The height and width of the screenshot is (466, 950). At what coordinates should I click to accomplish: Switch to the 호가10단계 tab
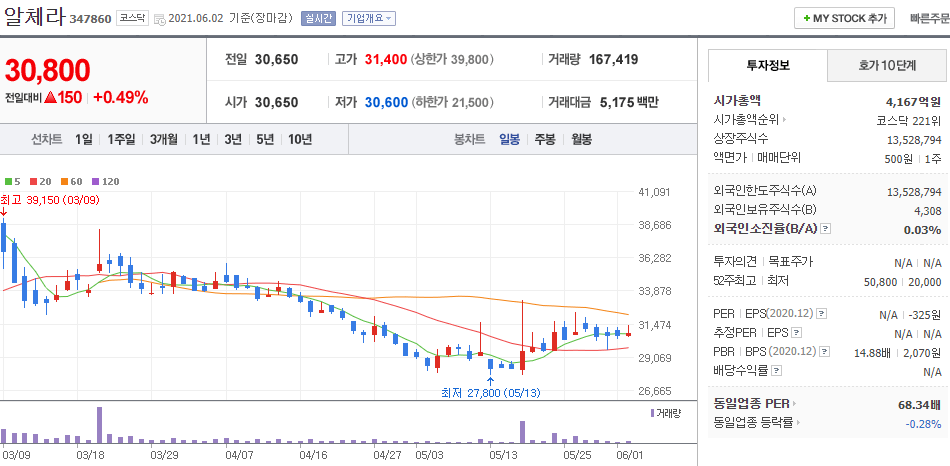click(887, 65)
